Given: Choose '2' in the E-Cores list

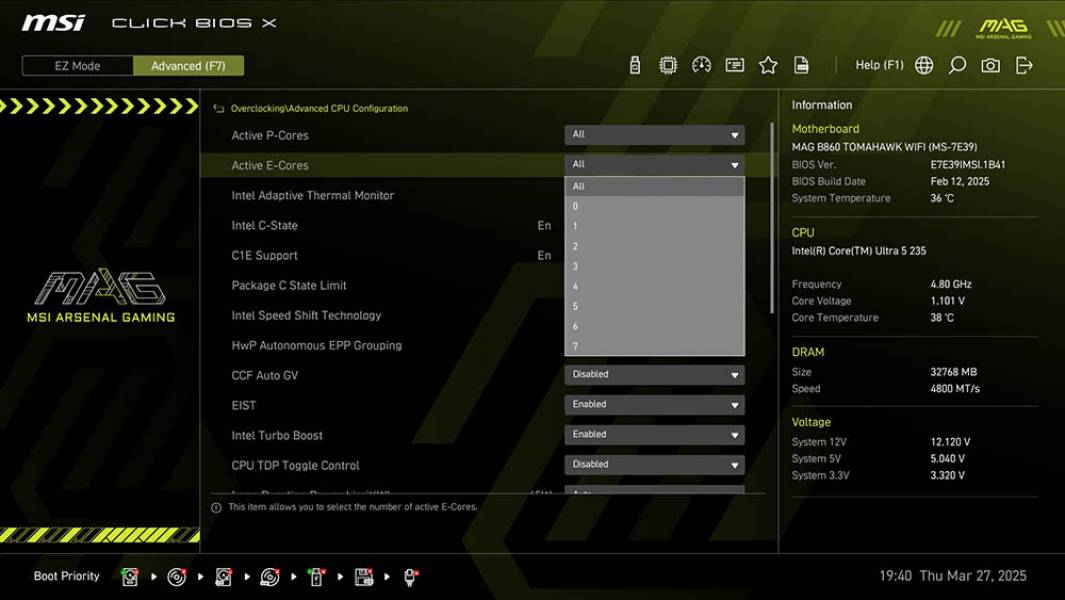Looking at the screenshot, I should 654,246.
